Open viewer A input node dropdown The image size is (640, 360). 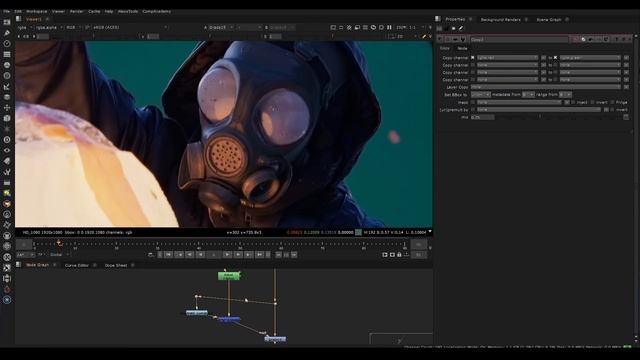pyautogui.click(x=221, y=27)
